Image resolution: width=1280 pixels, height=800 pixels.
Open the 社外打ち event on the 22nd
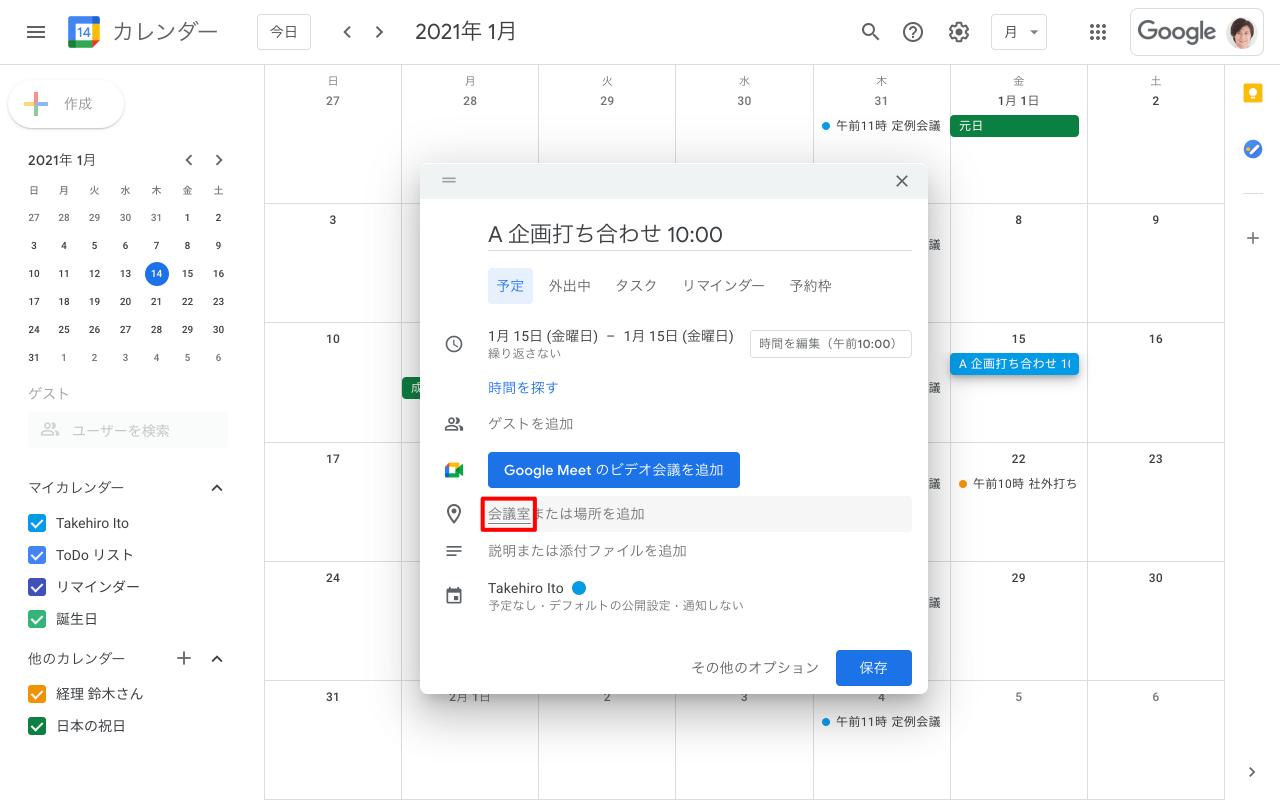point(1018,484)
